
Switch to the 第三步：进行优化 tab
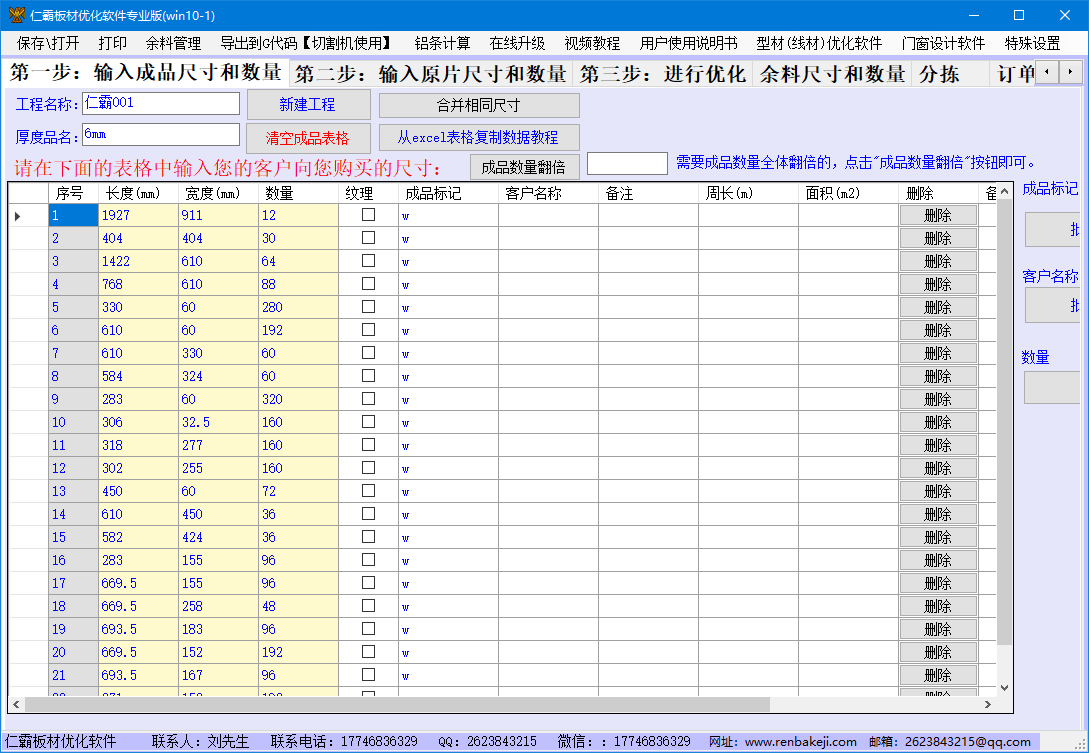pyautogui.click(x=662, y=74)
